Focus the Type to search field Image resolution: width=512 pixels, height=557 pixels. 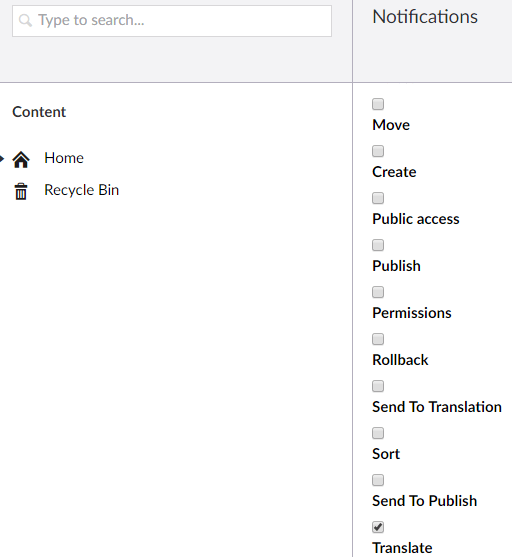tap(172, 21)
